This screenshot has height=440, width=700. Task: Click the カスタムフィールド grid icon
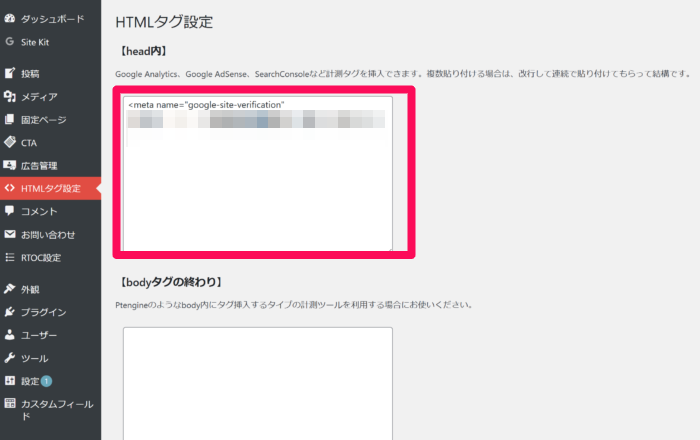pyautogui.click(x=9, y=403)
